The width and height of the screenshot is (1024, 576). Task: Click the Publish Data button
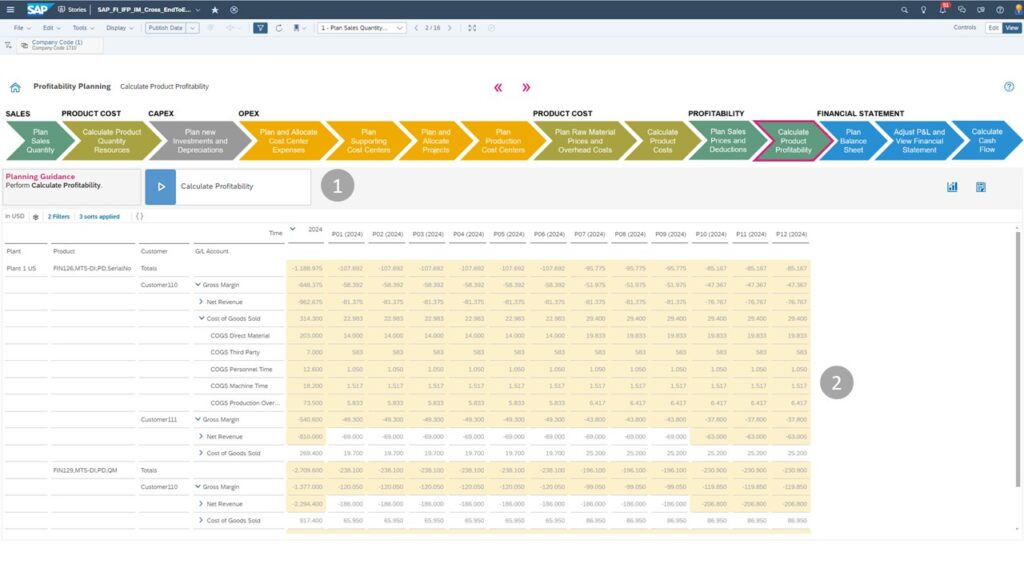point(165,28)
